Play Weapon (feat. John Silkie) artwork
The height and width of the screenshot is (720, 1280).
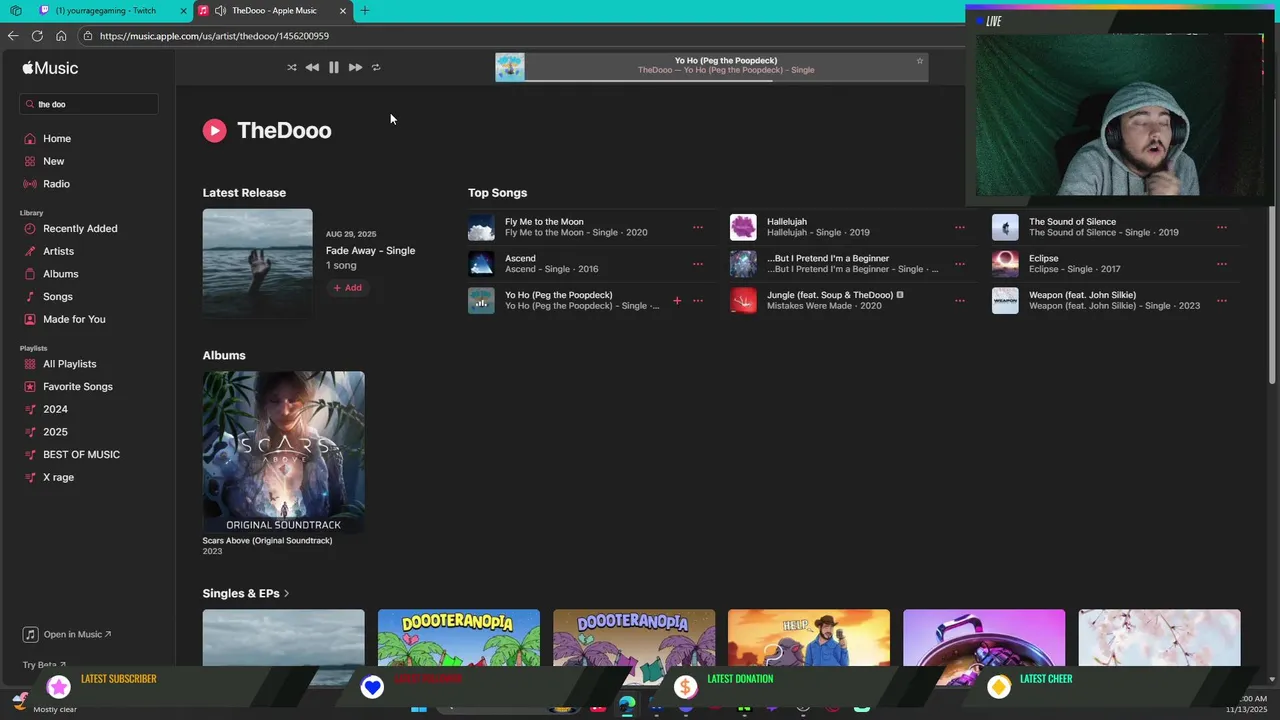coord(1005,300)
